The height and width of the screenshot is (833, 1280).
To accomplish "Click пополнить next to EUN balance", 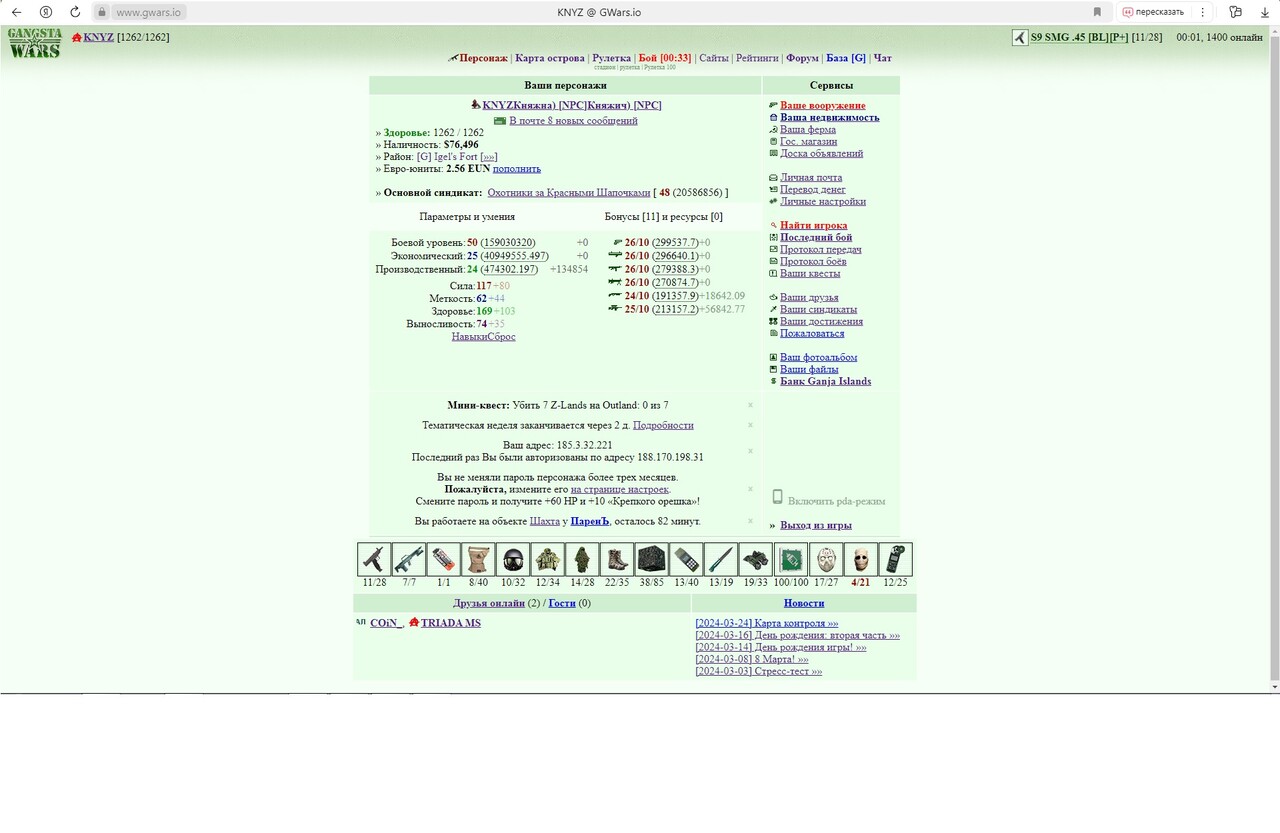I will (x=517, y=169).
